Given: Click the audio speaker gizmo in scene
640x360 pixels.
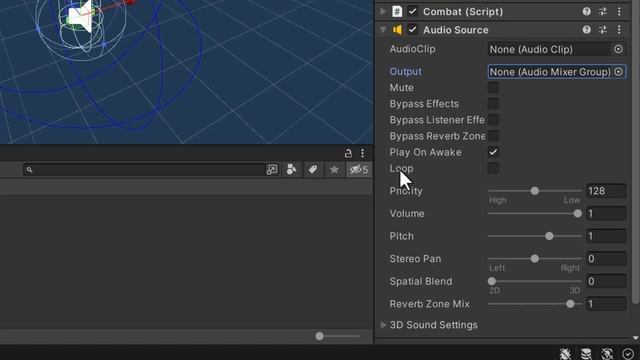Looking at the screenshot, I should click(x=80, y=16).
